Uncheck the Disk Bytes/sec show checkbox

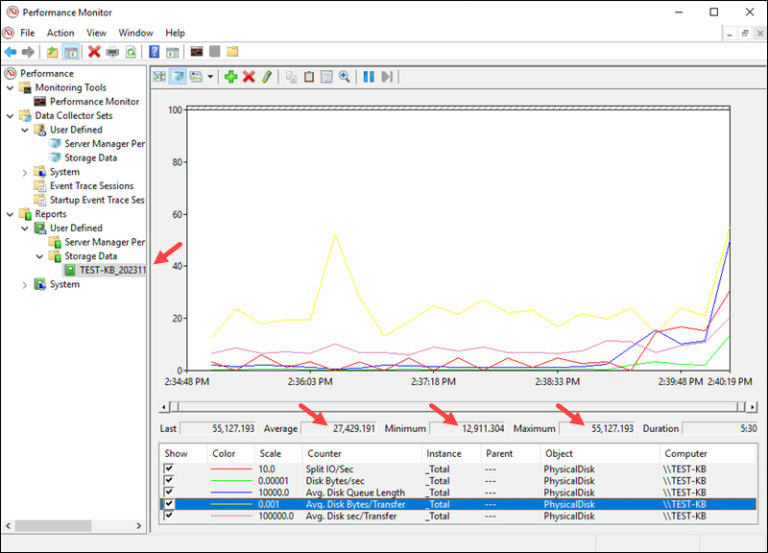[169, 480]
